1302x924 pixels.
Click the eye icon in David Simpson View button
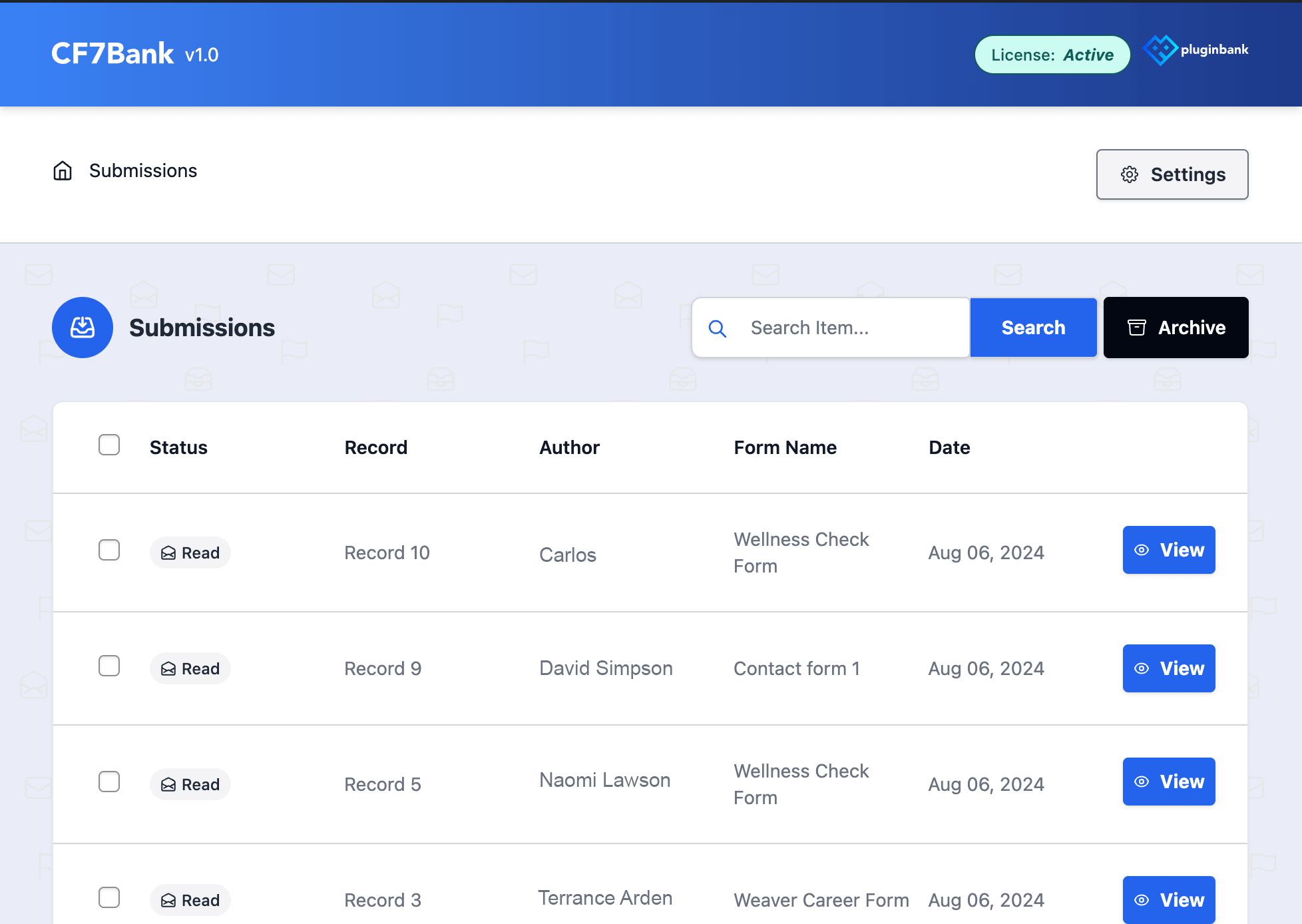coord(1142,668)
